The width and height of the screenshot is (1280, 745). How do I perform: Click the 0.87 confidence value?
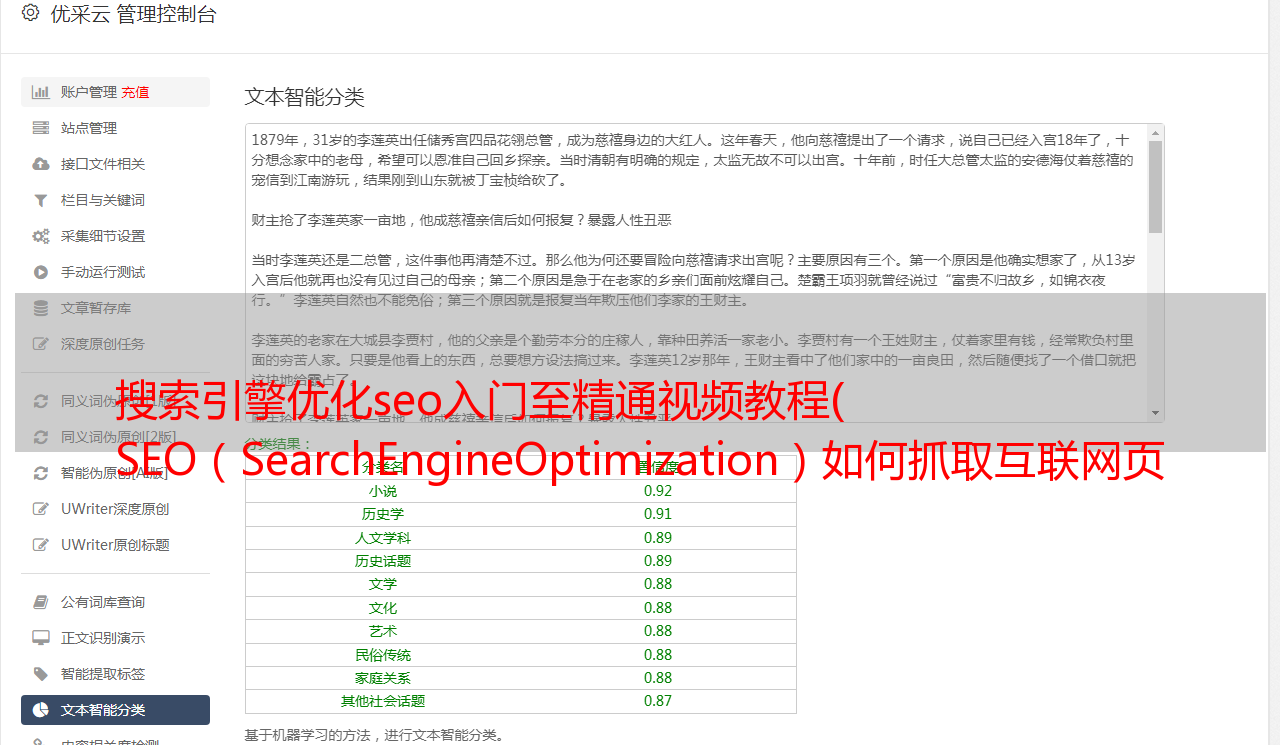click(658, 701)
